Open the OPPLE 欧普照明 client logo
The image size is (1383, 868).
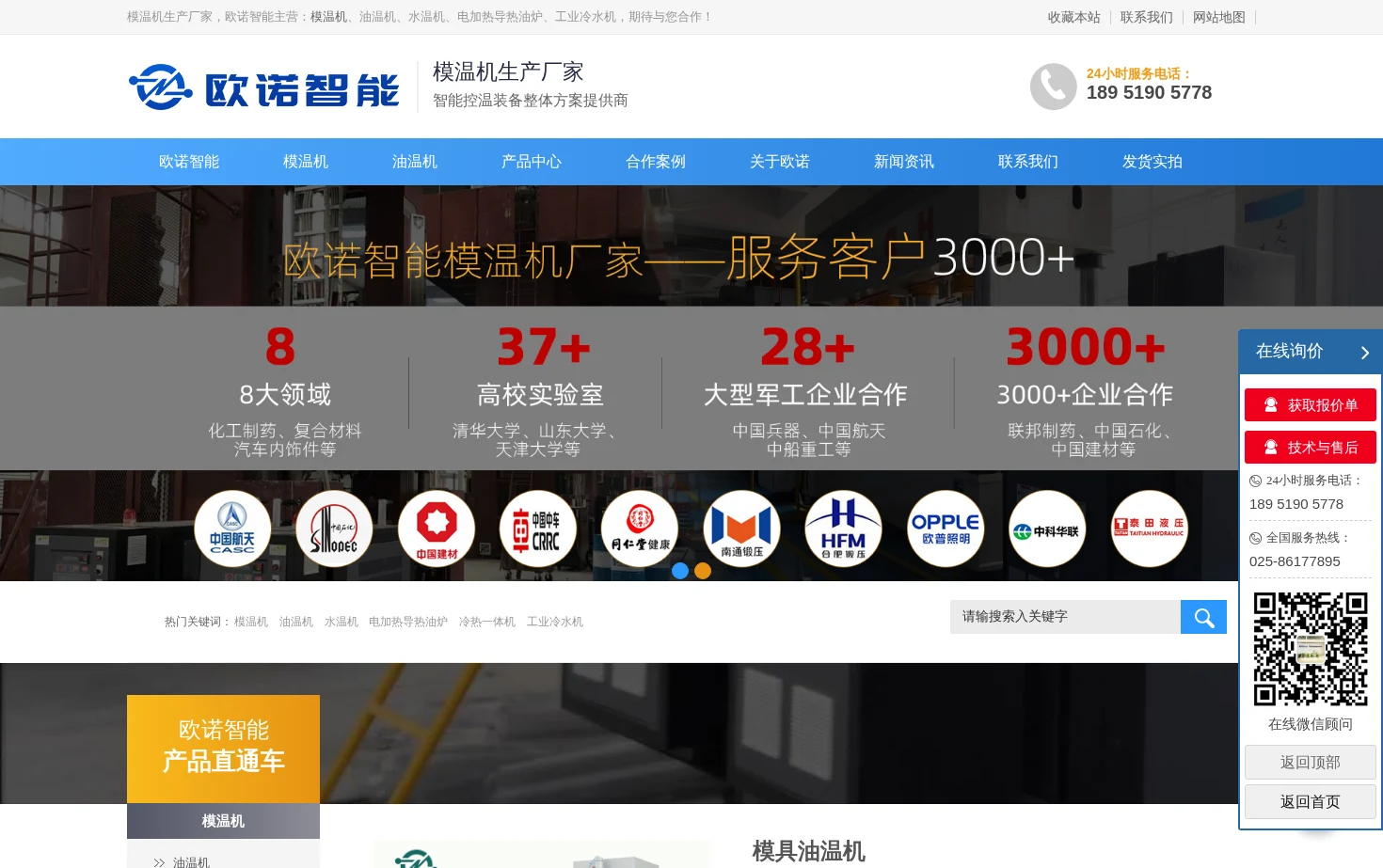point(946,529)
